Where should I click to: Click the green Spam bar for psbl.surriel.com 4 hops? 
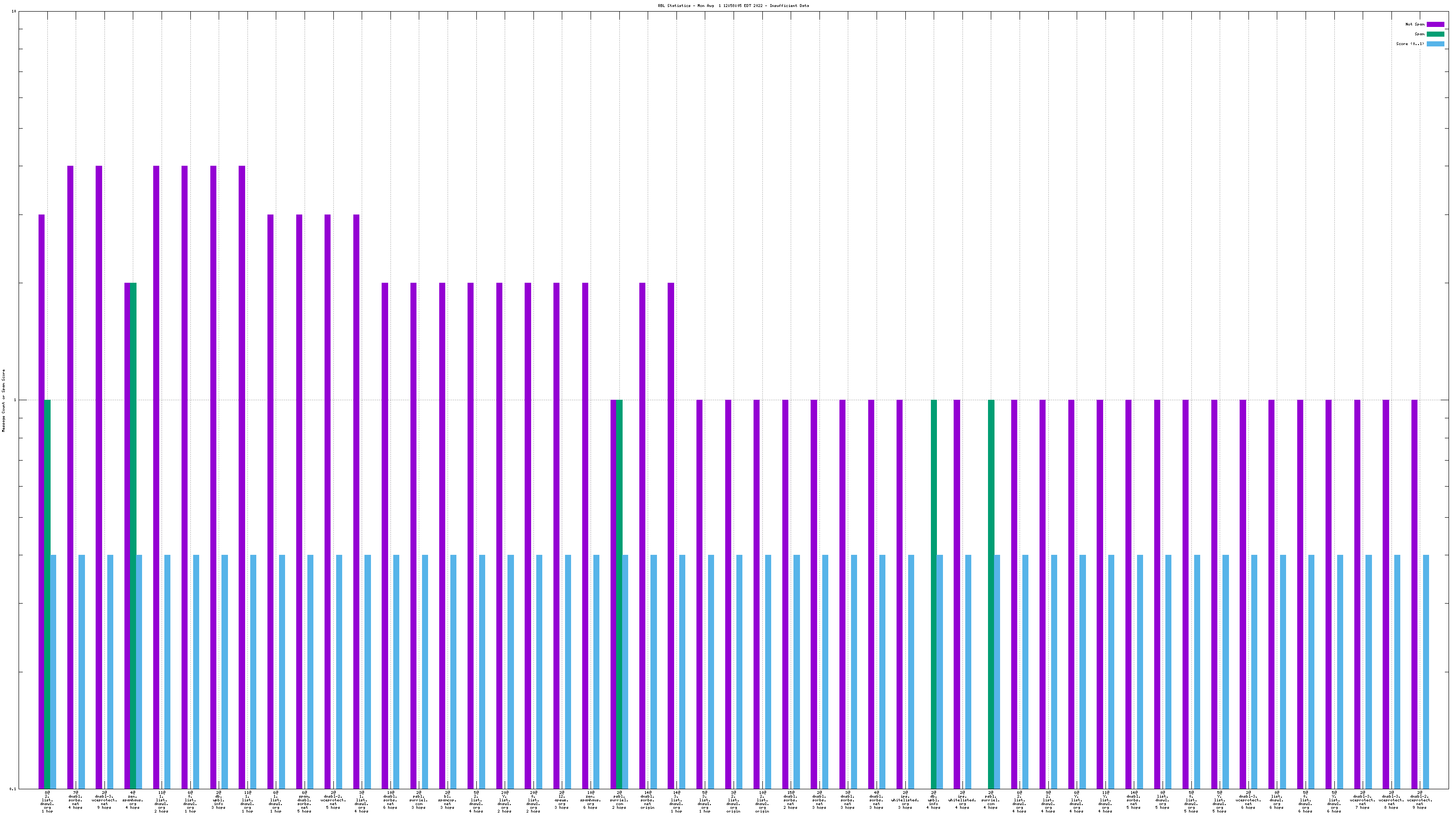point(991,593)
